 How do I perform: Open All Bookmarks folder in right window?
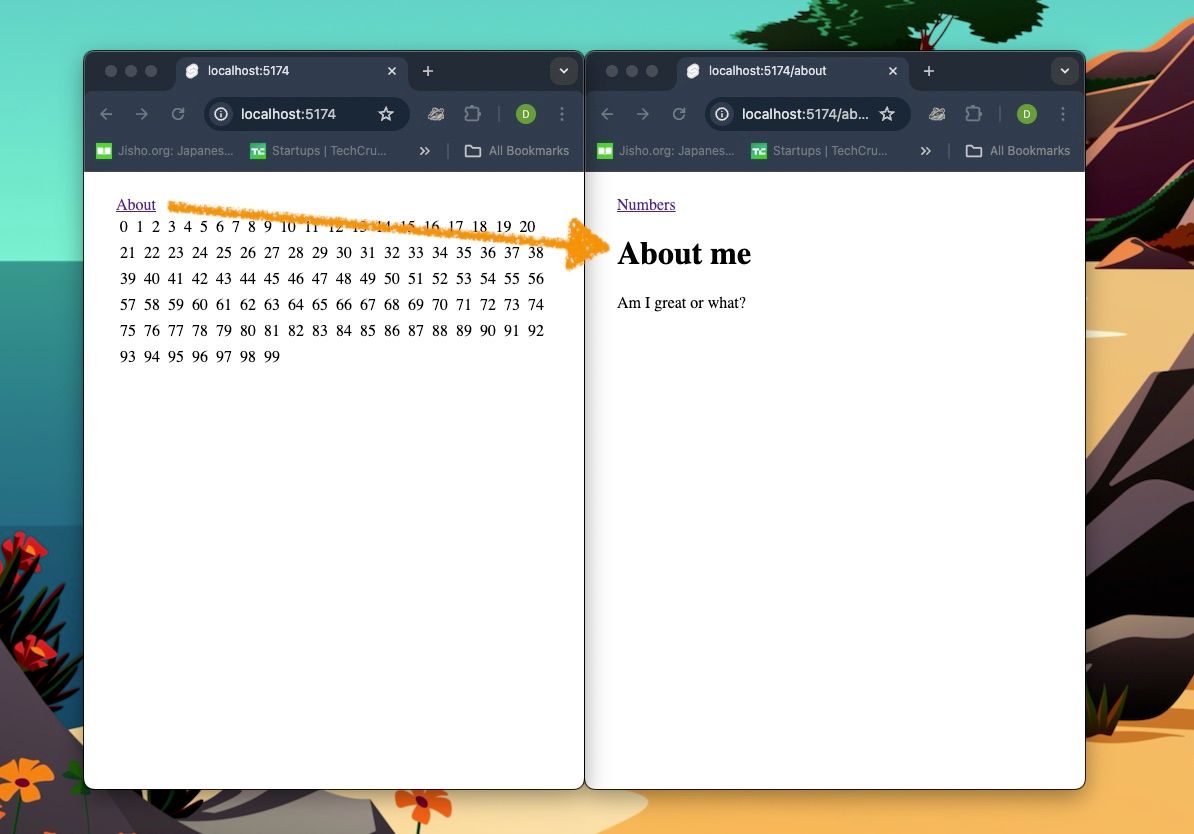pyautogui.click(x=1018, y=151)
